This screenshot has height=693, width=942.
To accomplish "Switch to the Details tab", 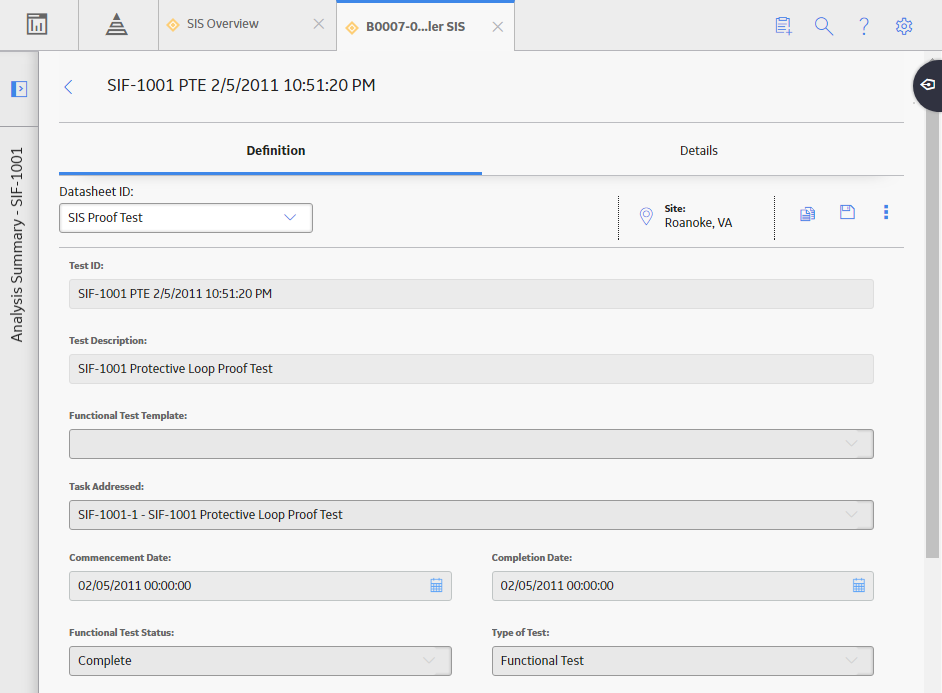I will click(698, 151).
